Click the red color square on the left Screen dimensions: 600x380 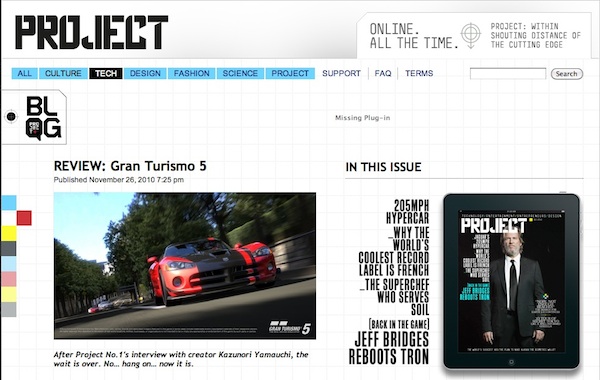tap(24, 218)
